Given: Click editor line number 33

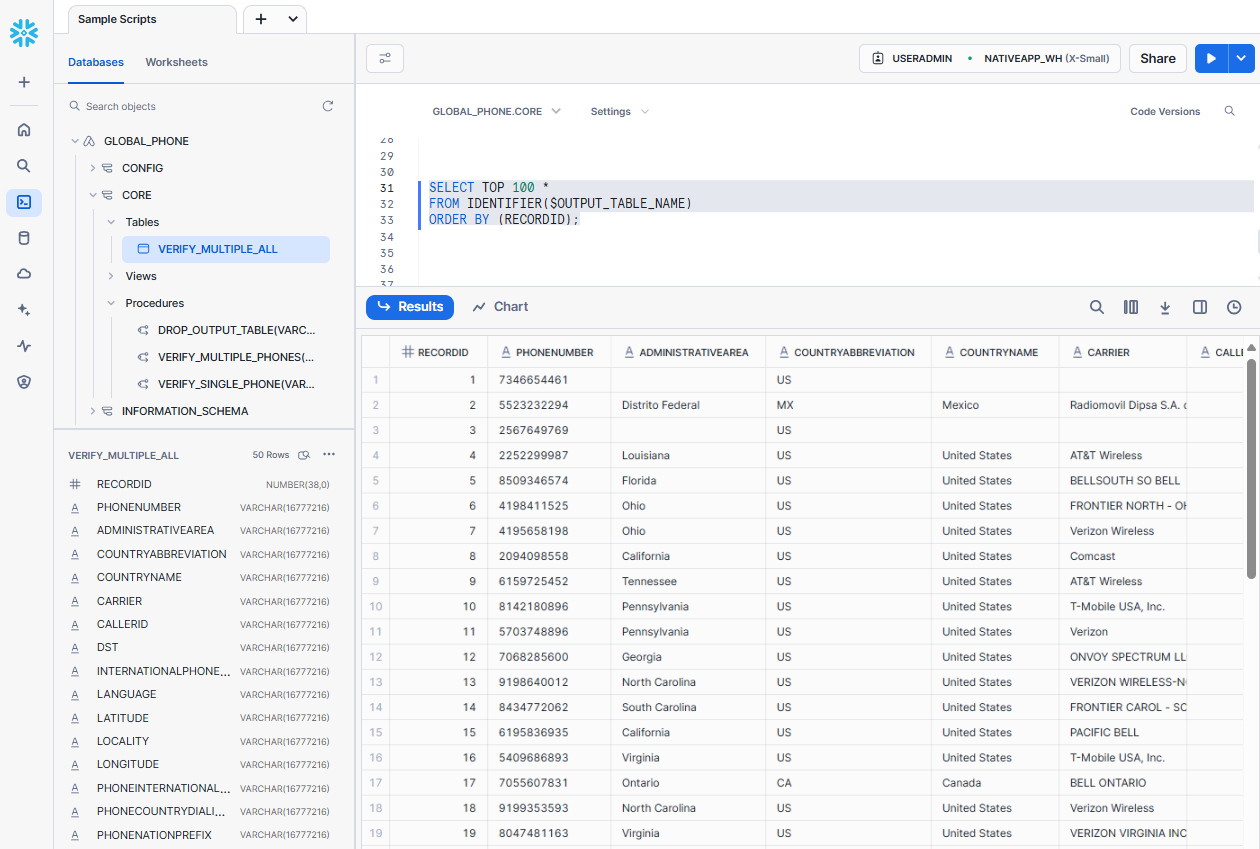Looking at the screenshot, I should point(387,220).
